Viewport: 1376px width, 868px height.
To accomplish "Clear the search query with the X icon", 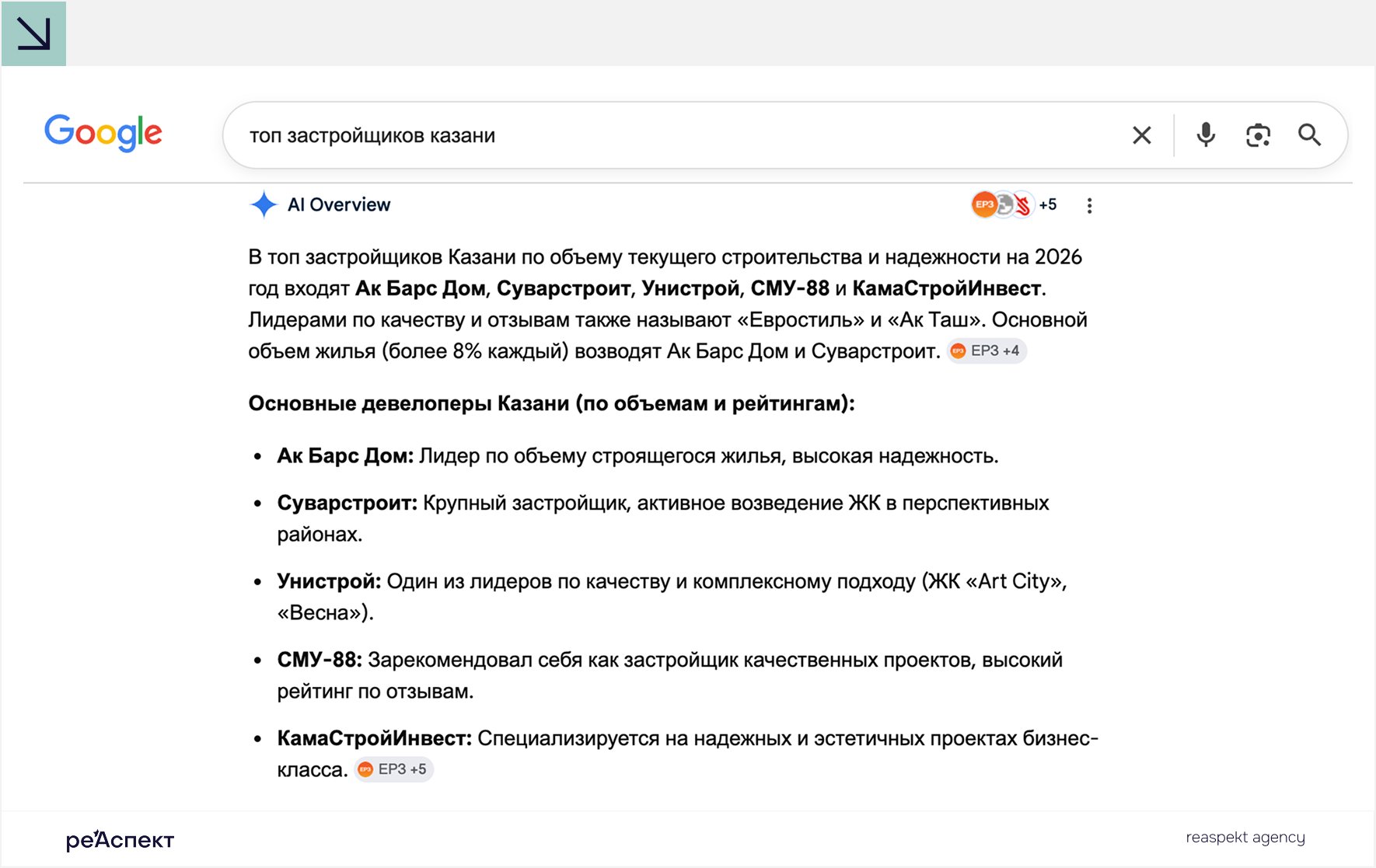I will click(x=1142, y=135).
